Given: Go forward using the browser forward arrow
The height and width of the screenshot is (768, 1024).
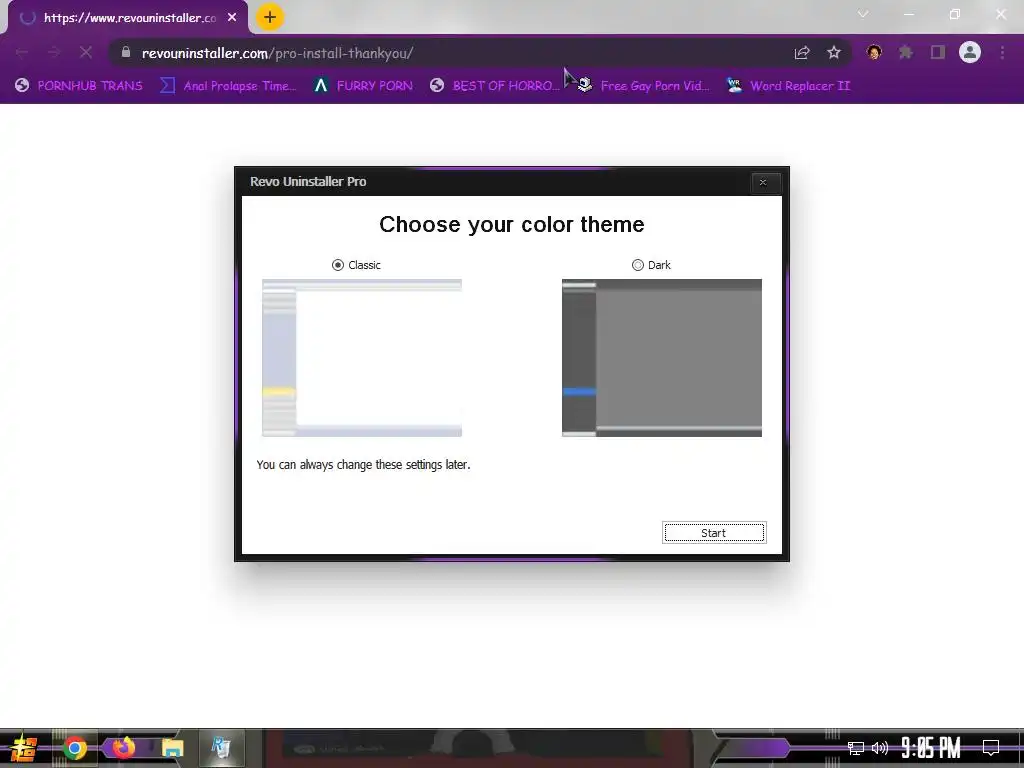Looking at the screenshot, I should tap(54, 52).
